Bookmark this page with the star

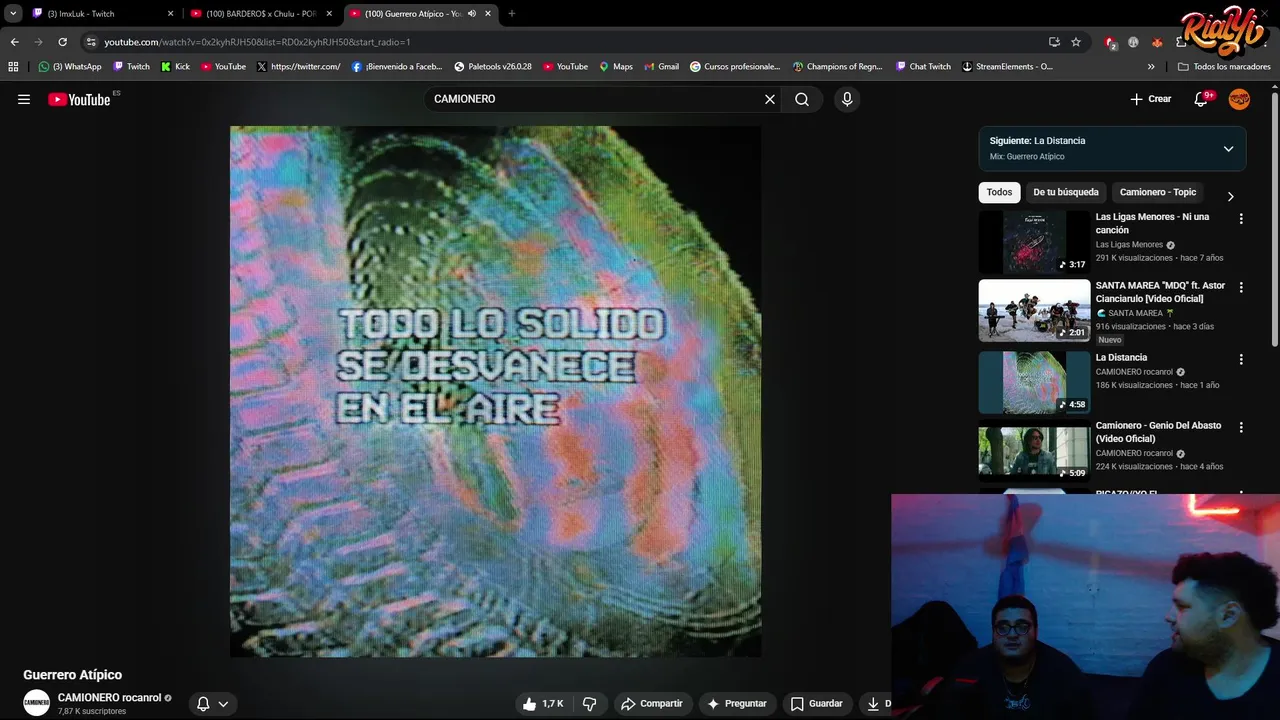coord(1076,42)
